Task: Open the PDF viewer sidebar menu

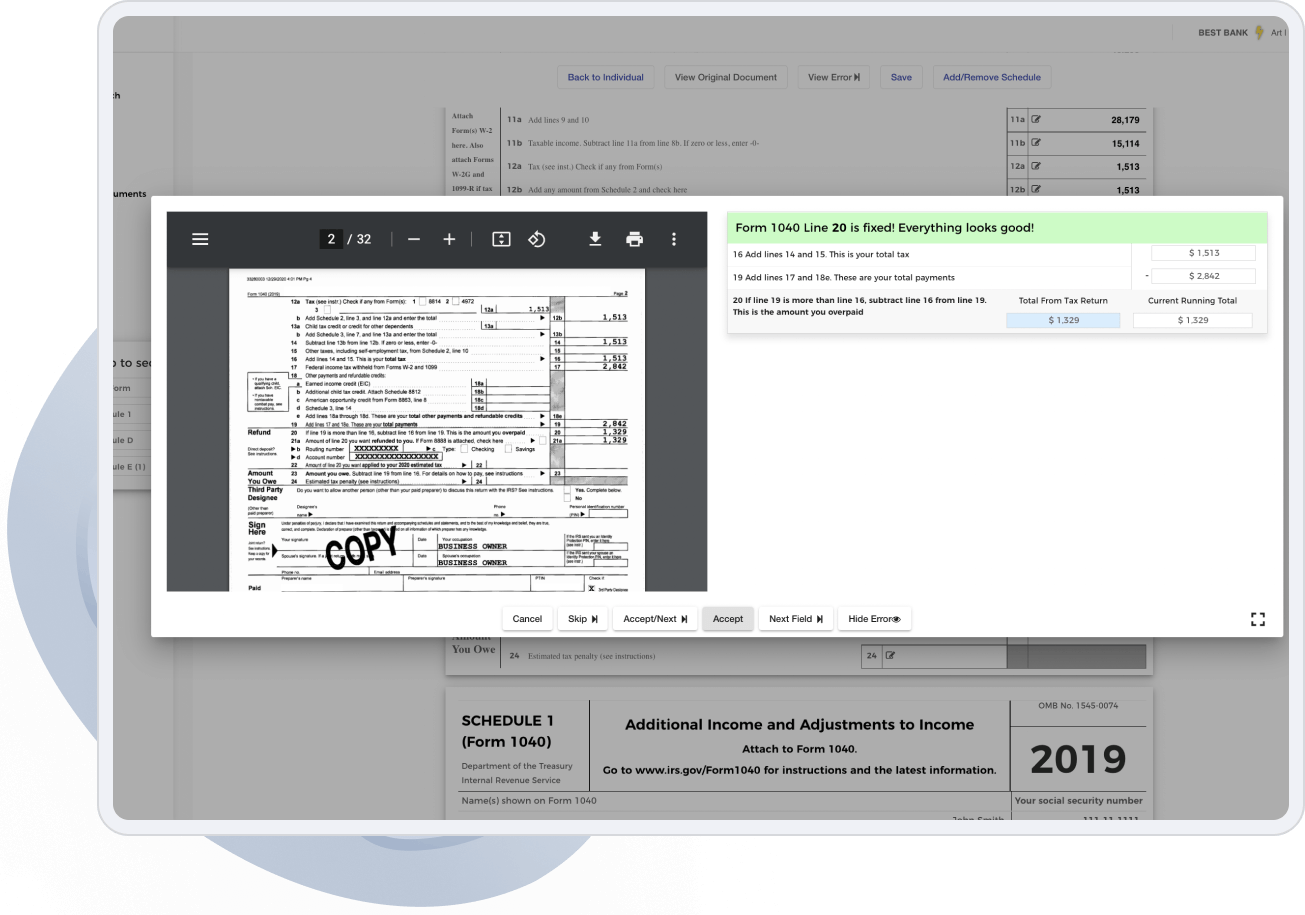Action: point(200,239)
